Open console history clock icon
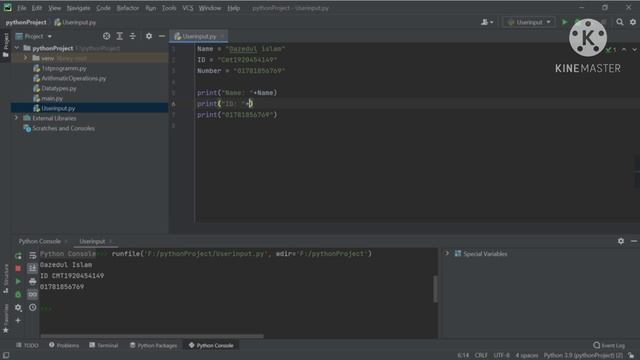Screen dimensions: 640x360 (x=33, y=307)
